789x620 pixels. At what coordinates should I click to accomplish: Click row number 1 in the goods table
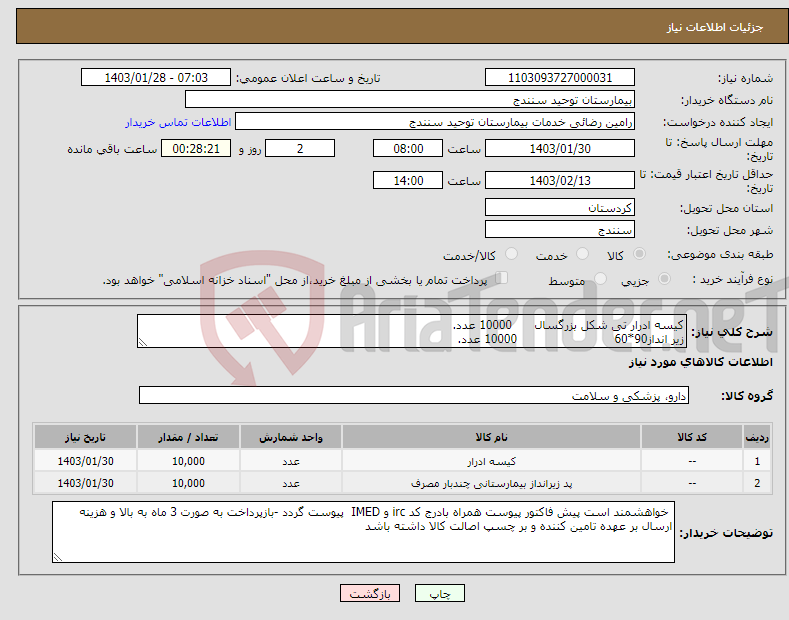[757, 461]
